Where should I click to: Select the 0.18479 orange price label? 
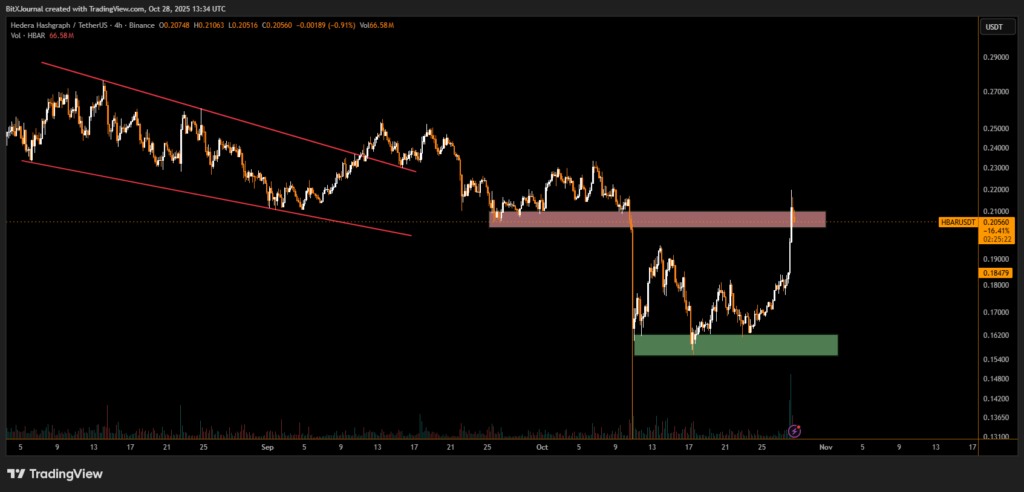(999, 272)
